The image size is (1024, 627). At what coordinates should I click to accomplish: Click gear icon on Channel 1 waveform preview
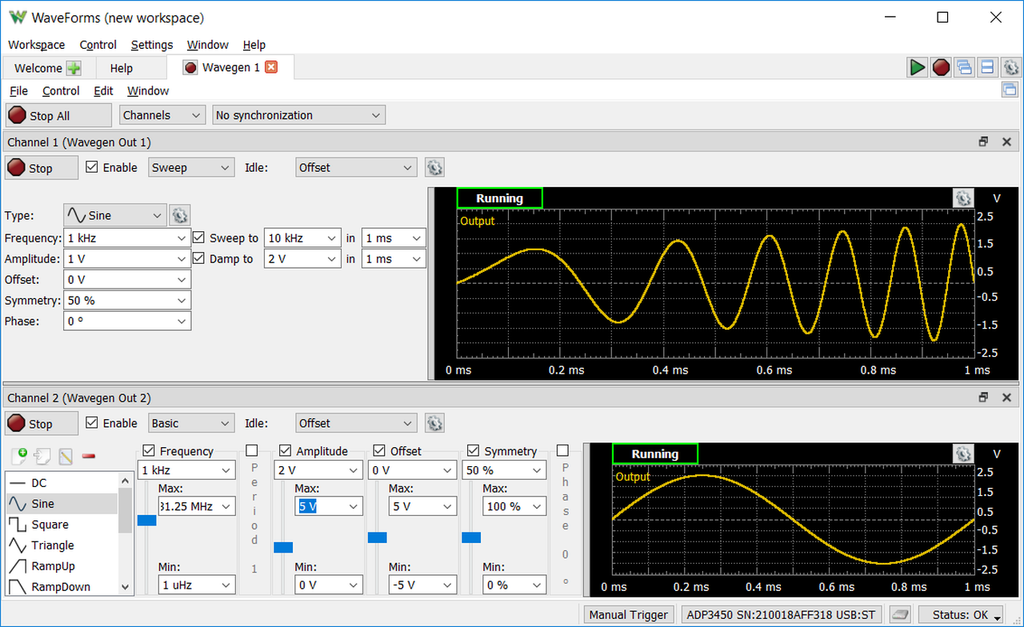click(x=962, y=199)
